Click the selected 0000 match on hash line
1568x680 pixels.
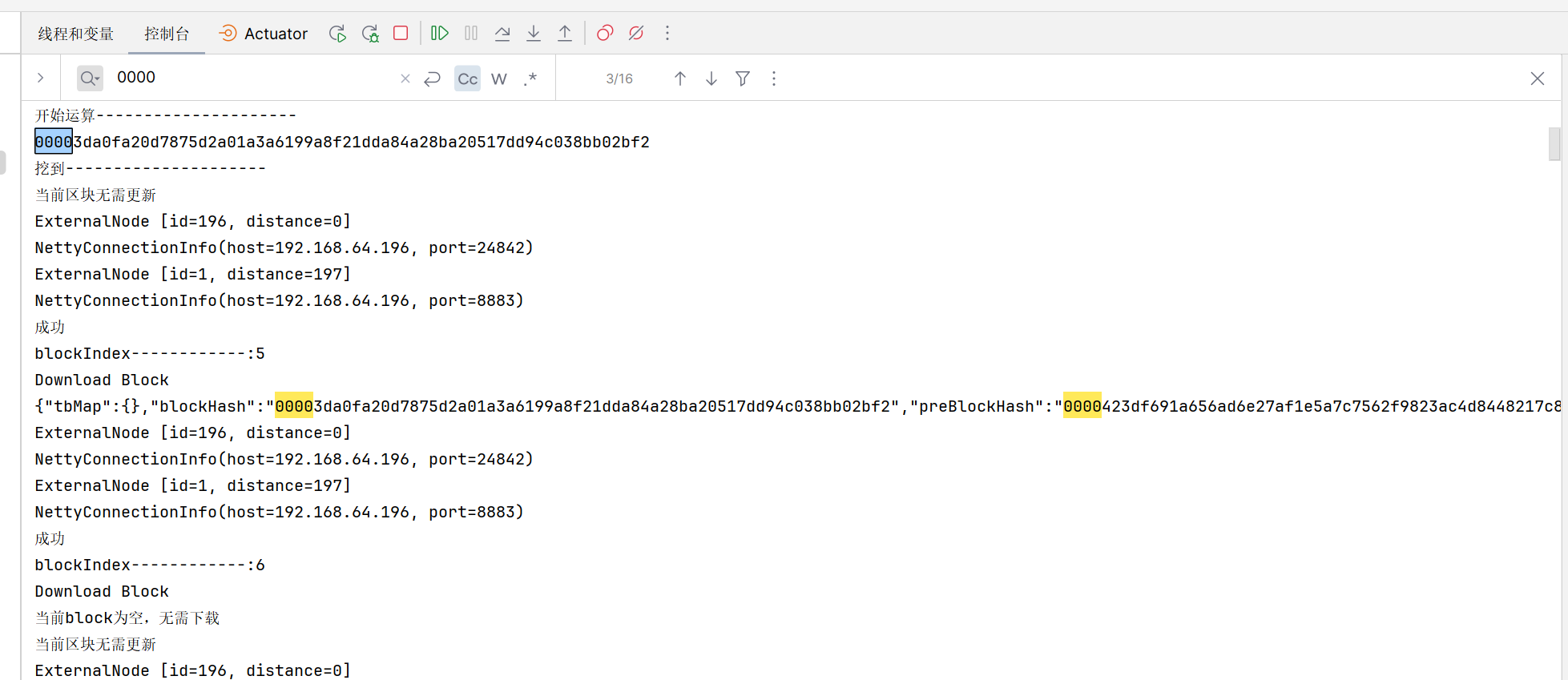tap(54, 142)
